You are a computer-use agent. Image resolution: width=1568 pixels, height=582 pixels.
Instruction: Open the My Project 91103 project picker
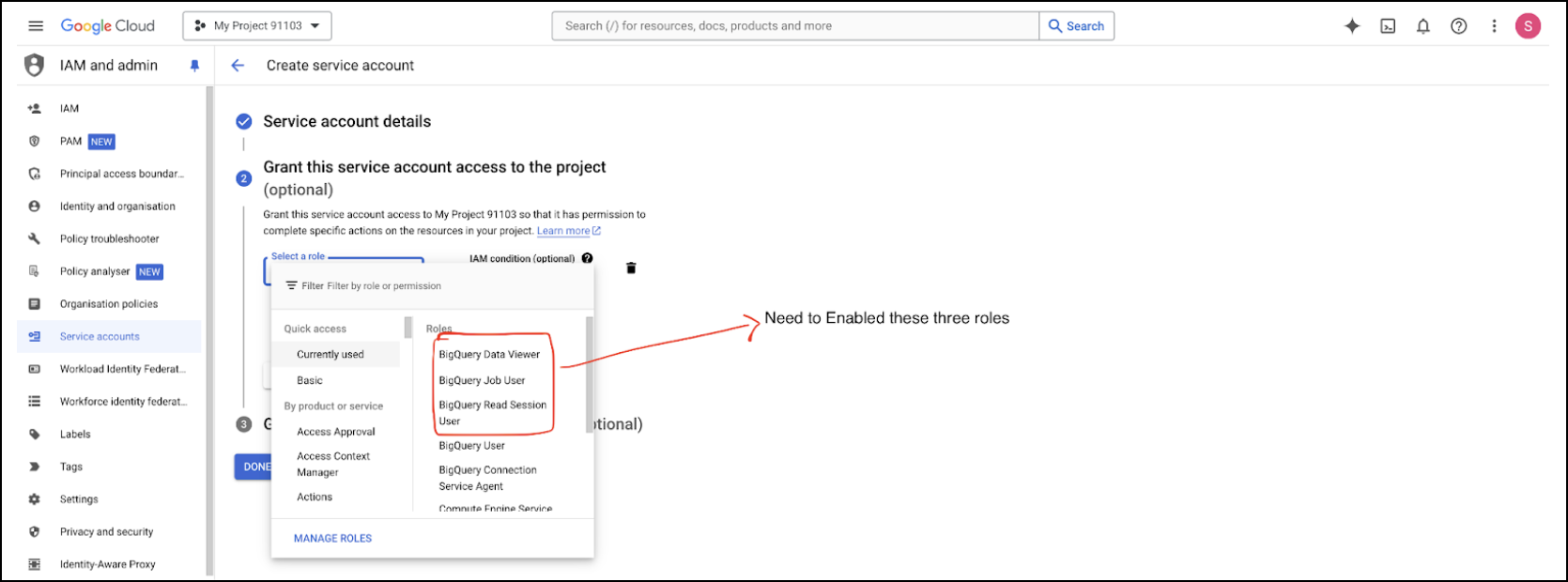(257, 26)
